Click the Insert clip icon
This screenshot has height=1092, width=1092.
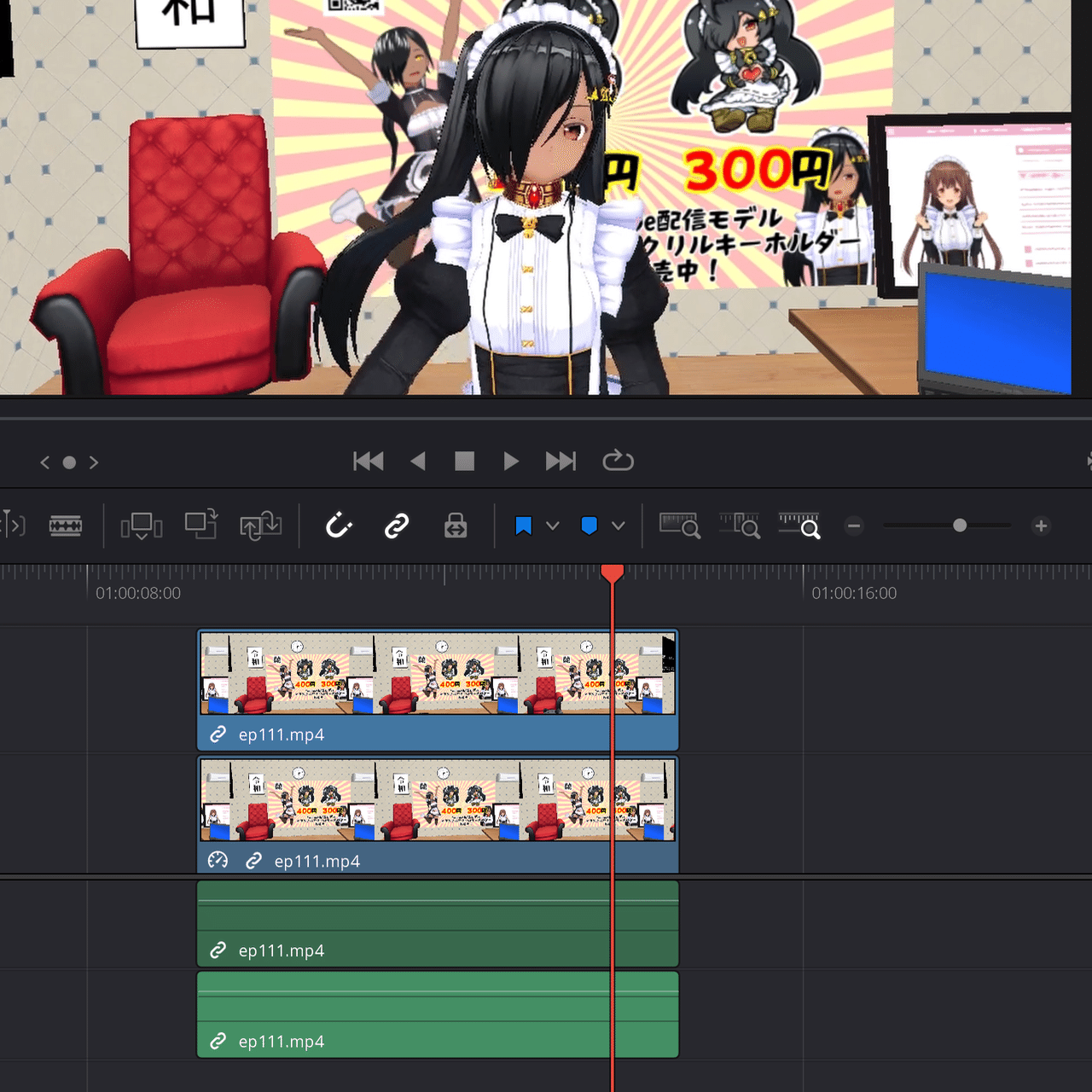(142, 526)
